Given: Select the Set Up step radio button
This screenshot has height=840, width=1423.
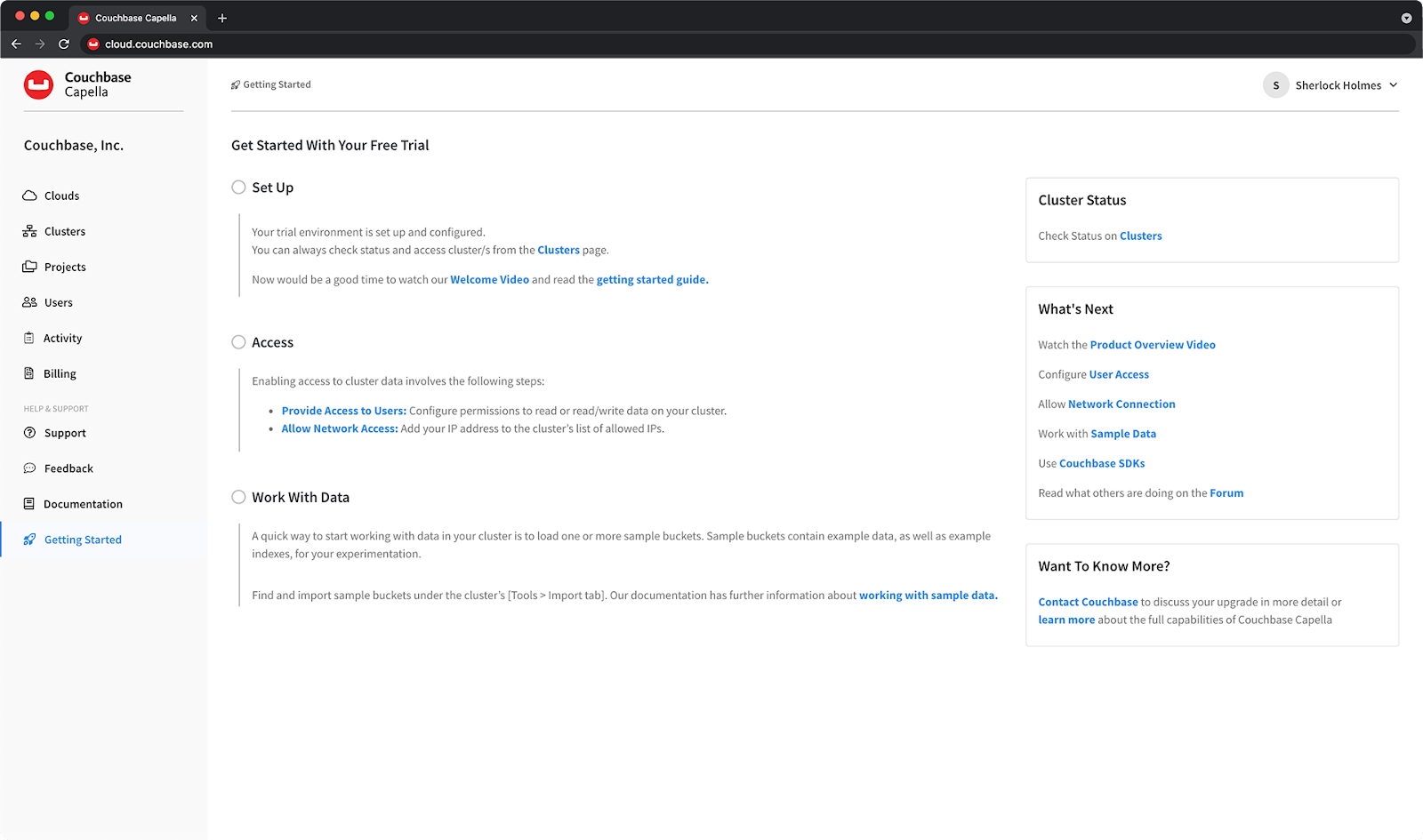Looking at the screenshot, I should tap(238, 187).
